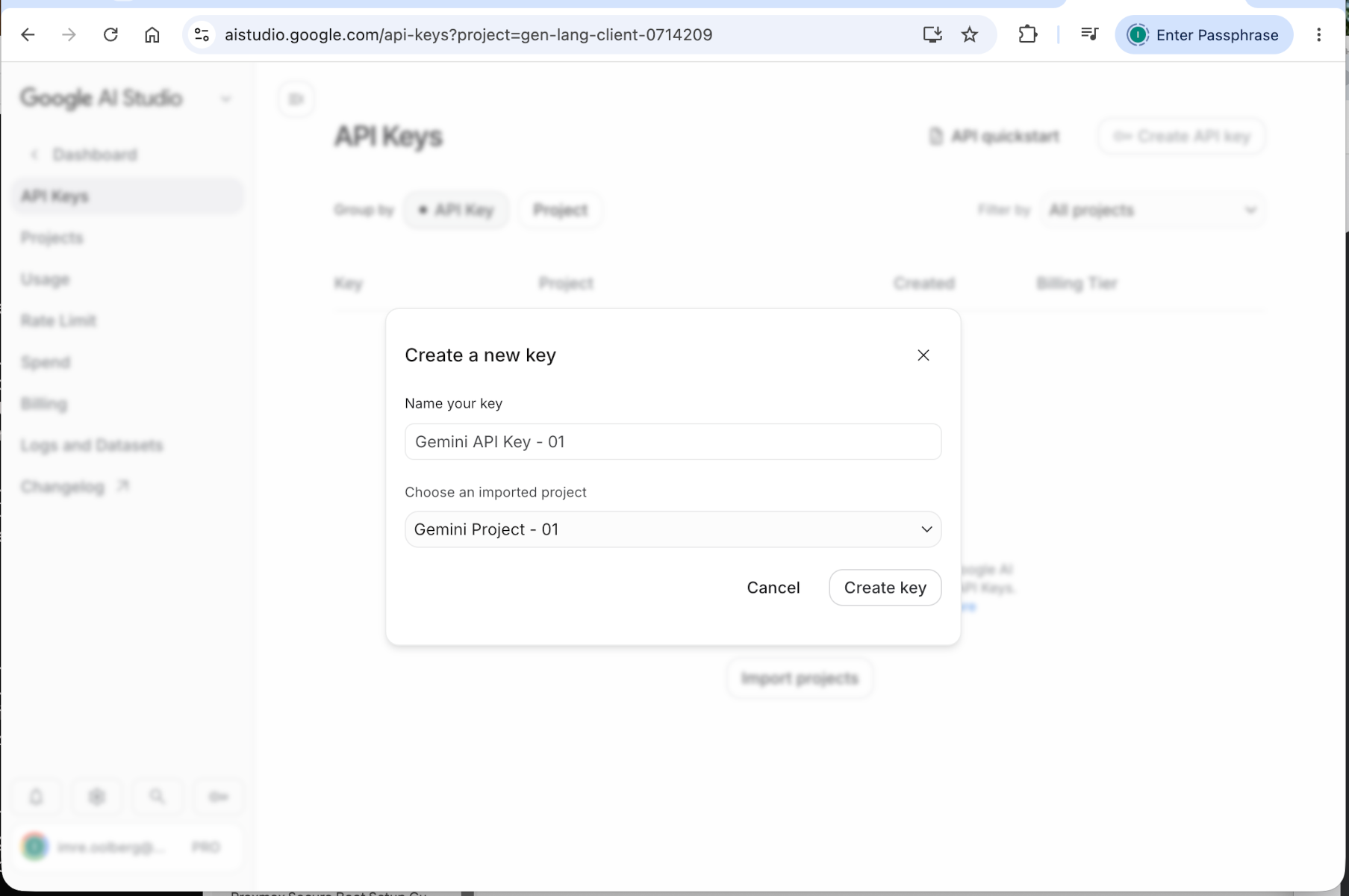Open the API quickstart link

994,137
